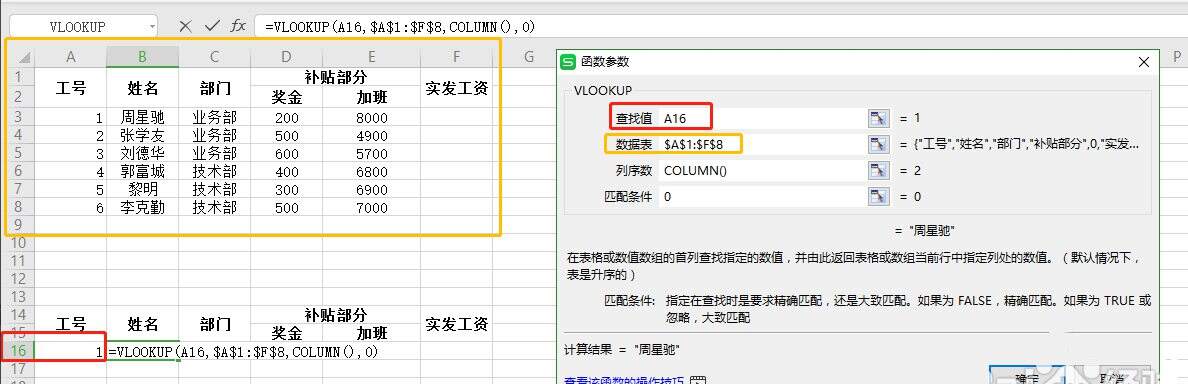Click cell containing 黎明
1188x384 pixels.
pyautogui.click(x=142, y=189)
